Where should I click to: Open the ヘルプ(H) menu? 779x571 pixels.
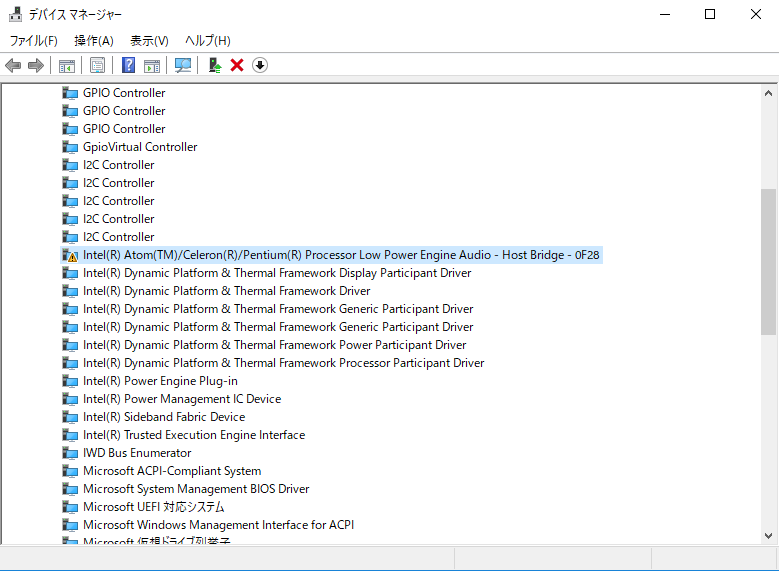pyautogui.click(x=208, y=40)
